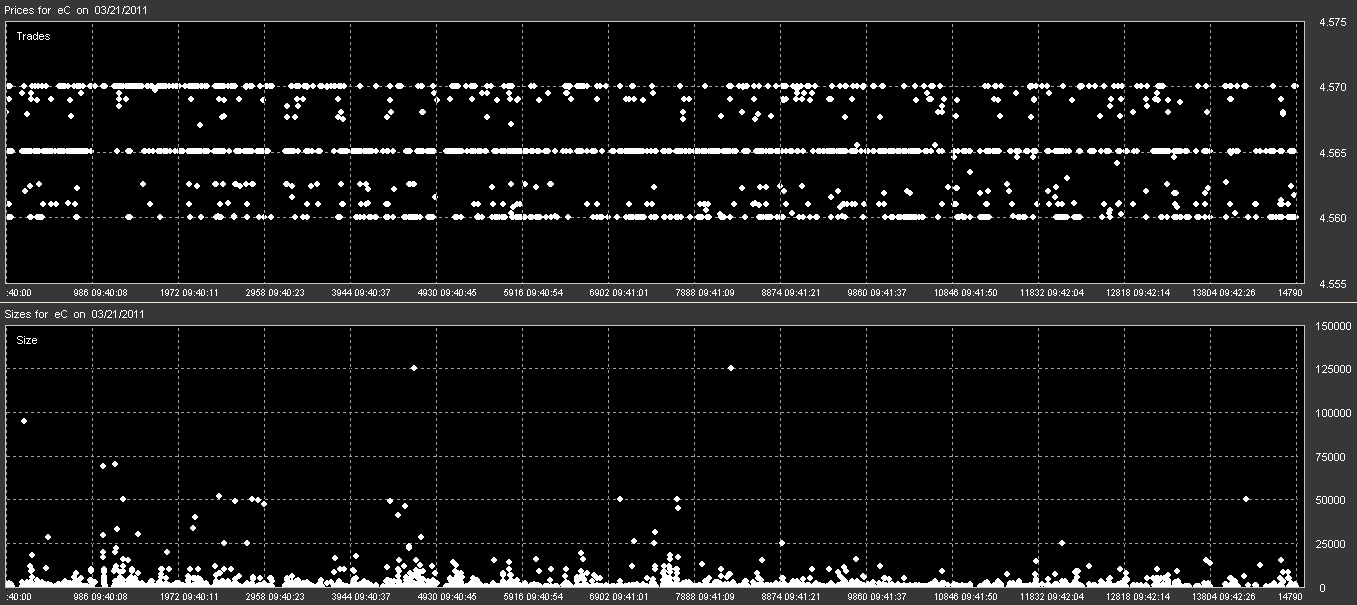Click the 4.565 price axis label

click(1331, 153)
